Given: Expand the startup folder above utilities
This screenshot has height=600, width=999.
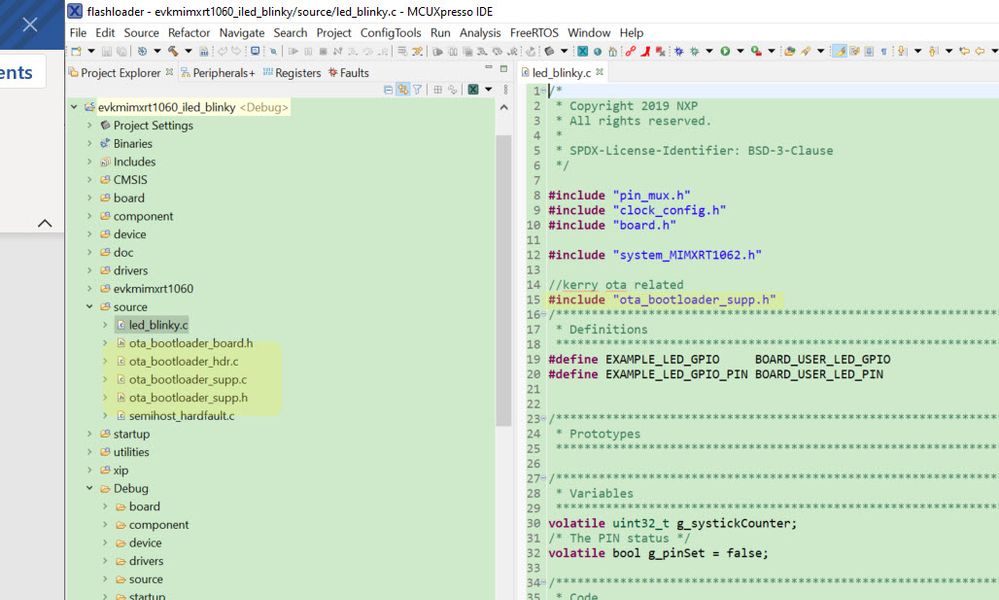Looking at the screenshot, I should pyautogui.click(x=90, y=434).
